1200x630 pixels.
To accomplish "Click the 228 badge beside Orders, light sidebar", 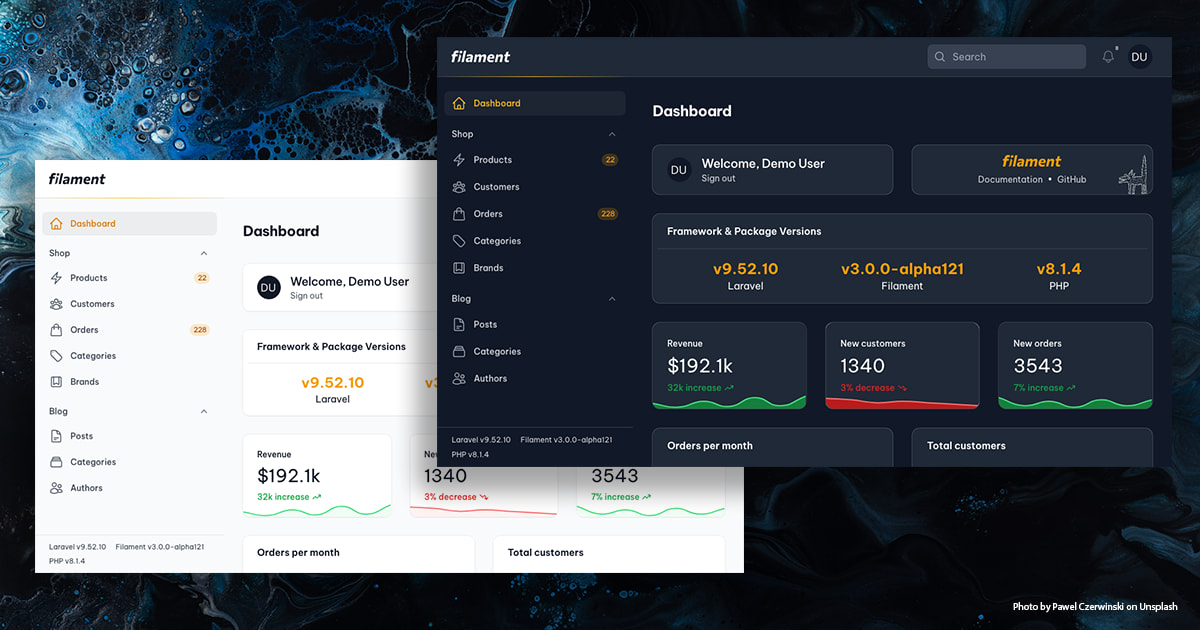I will pos(200,330).
